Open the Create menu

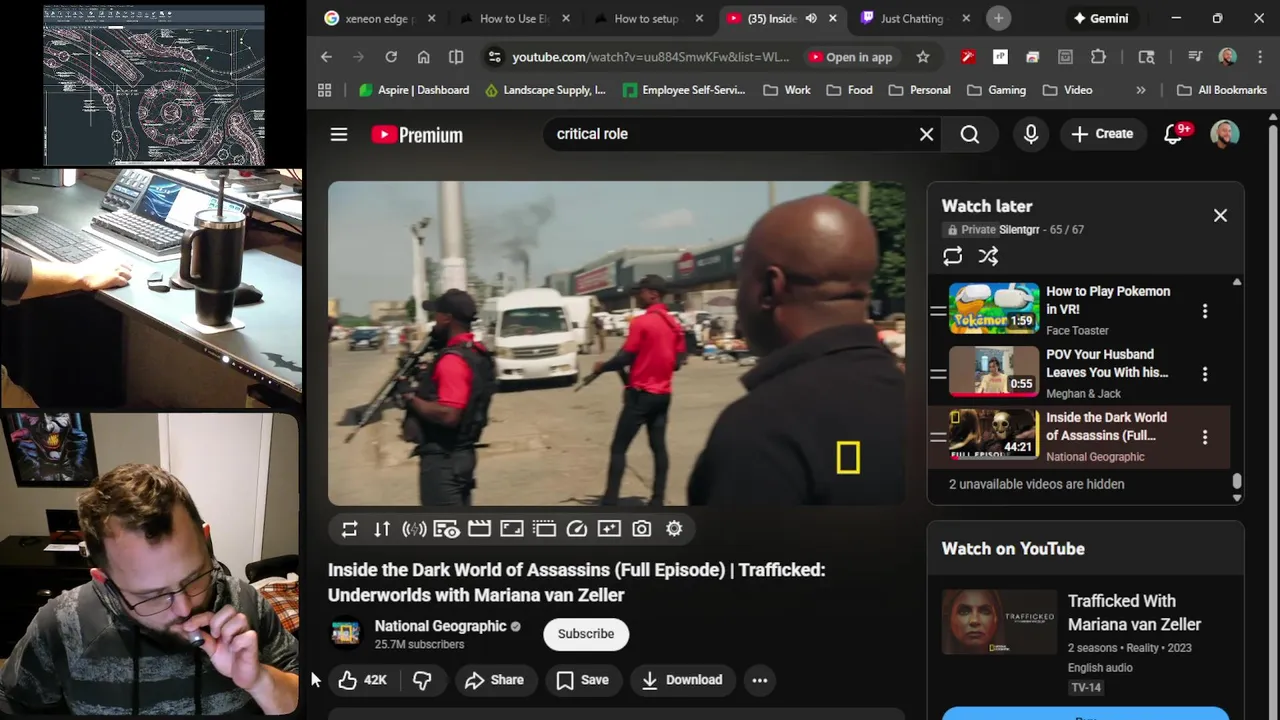1102,134
